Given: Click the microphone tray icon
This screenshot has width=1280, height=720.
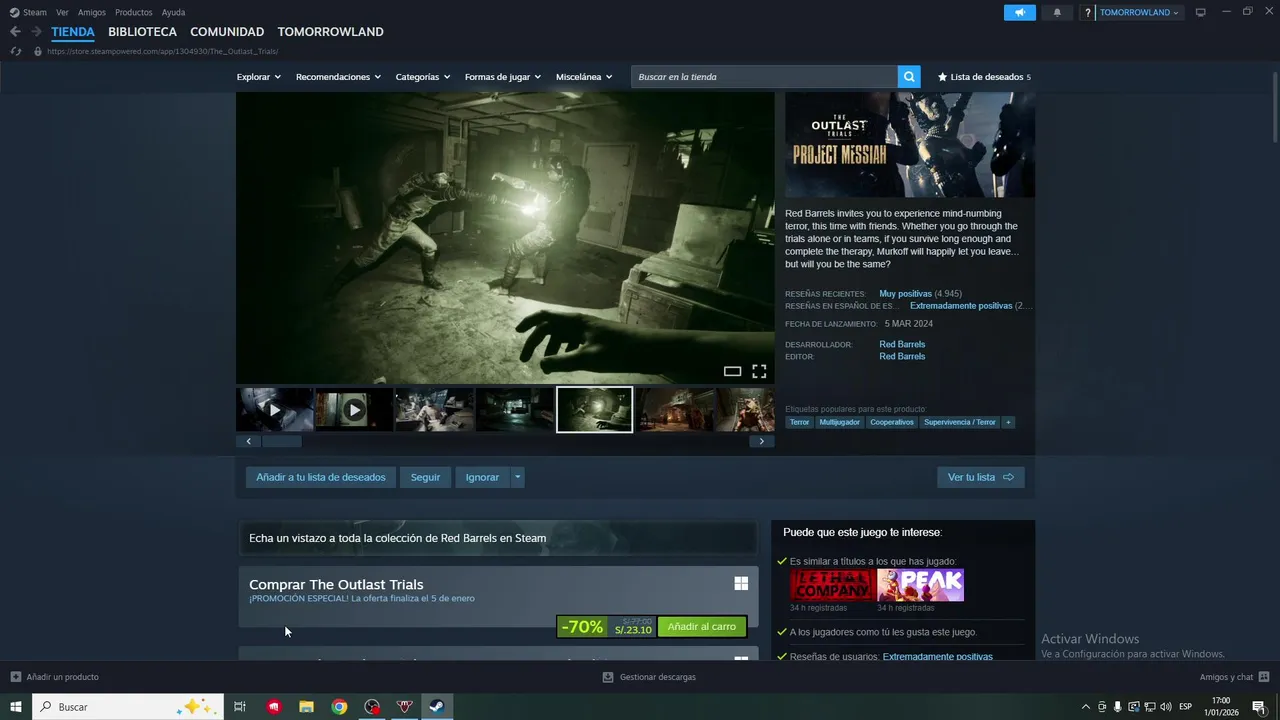Looking at the screenshot, I should [1117, 707].
